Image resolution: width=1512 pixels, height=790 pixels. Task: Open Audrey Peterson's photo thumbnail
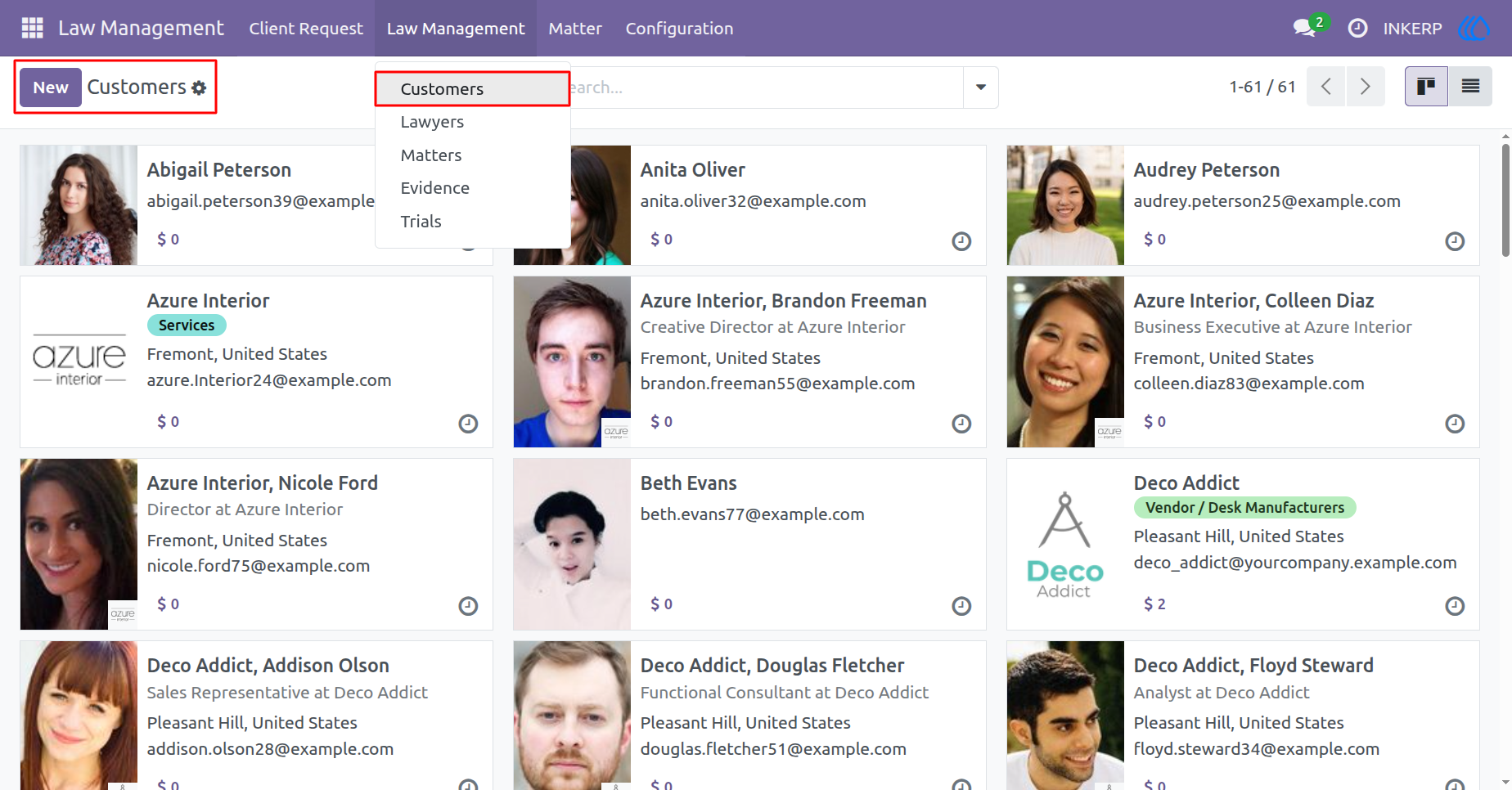pos(1065,205)
